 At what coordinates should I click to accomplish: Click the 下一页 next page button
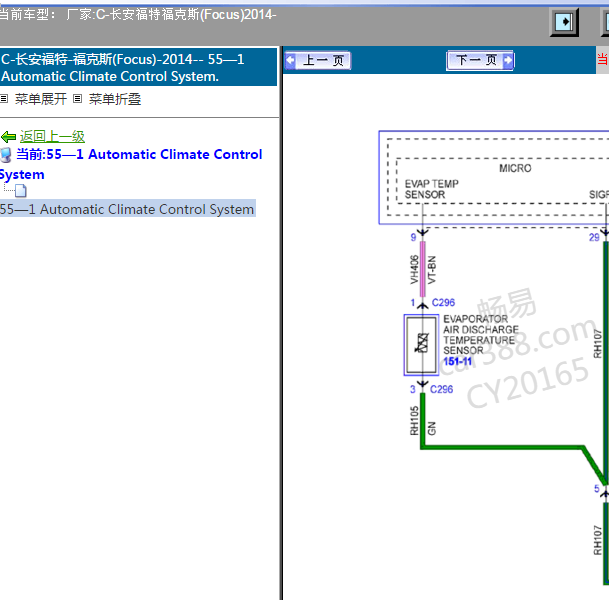[x=480, y=61]
